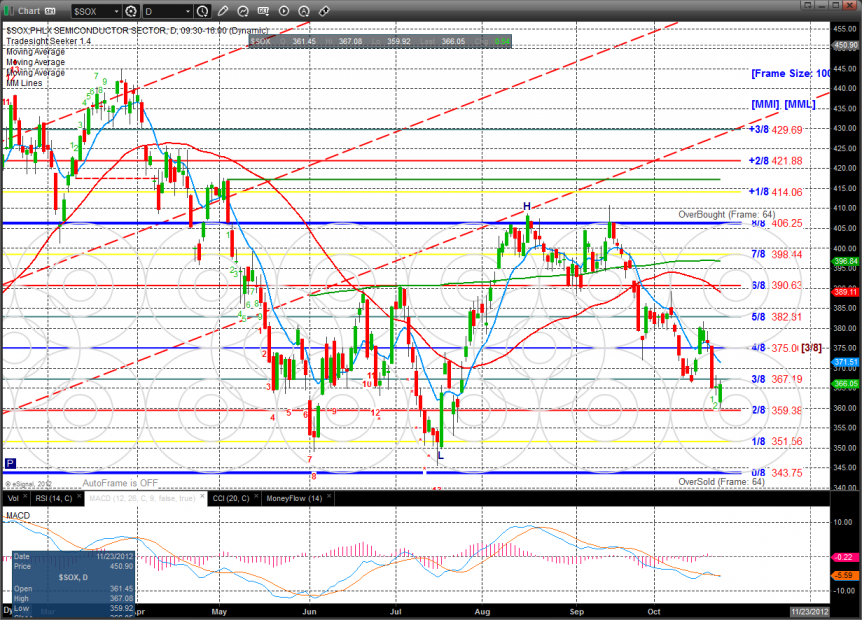Switch to the CCI (20, C) tab

pyautogui.click(x=231, y=499)
